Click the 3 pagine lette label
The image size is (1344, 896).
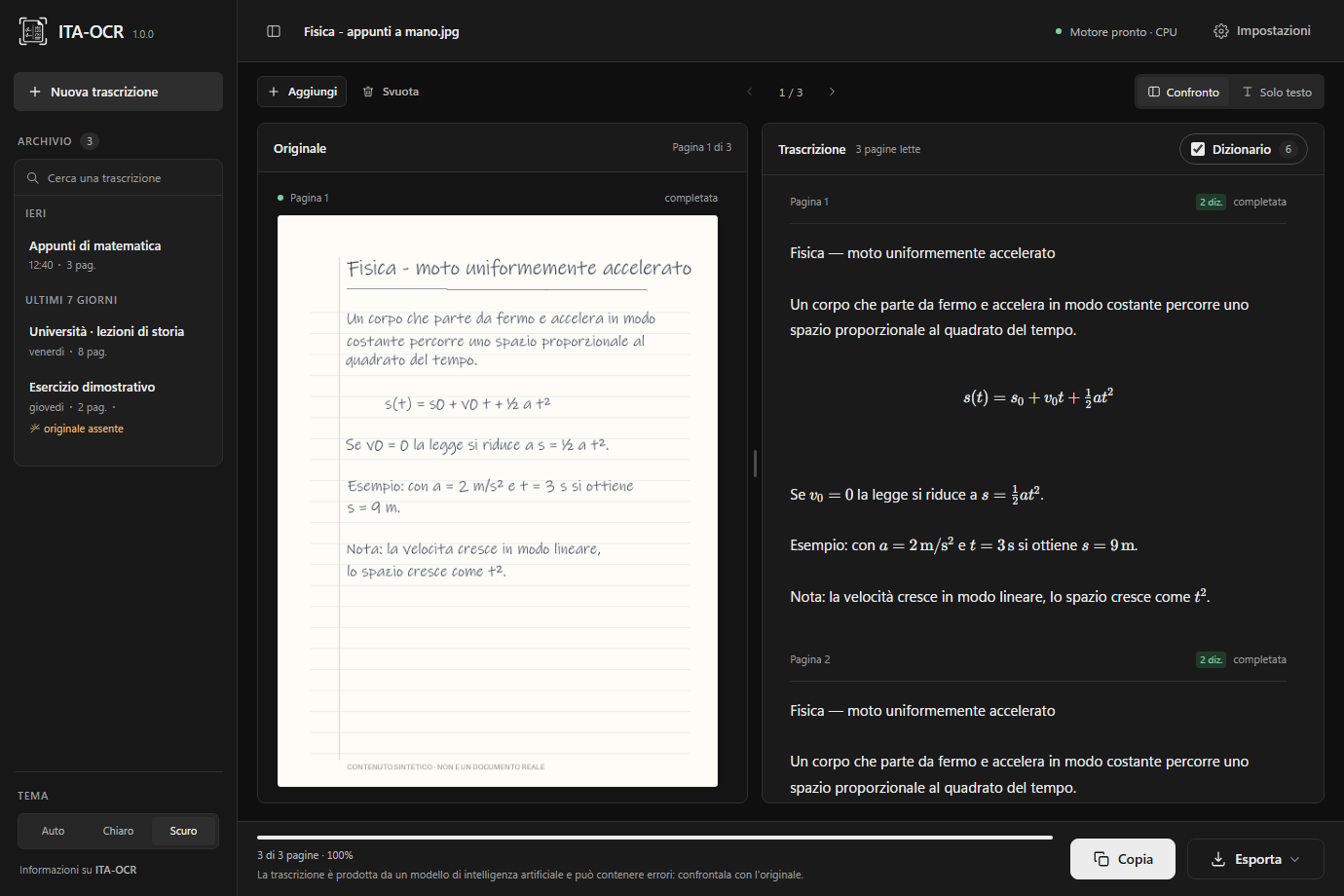click(x=887, y=149)
